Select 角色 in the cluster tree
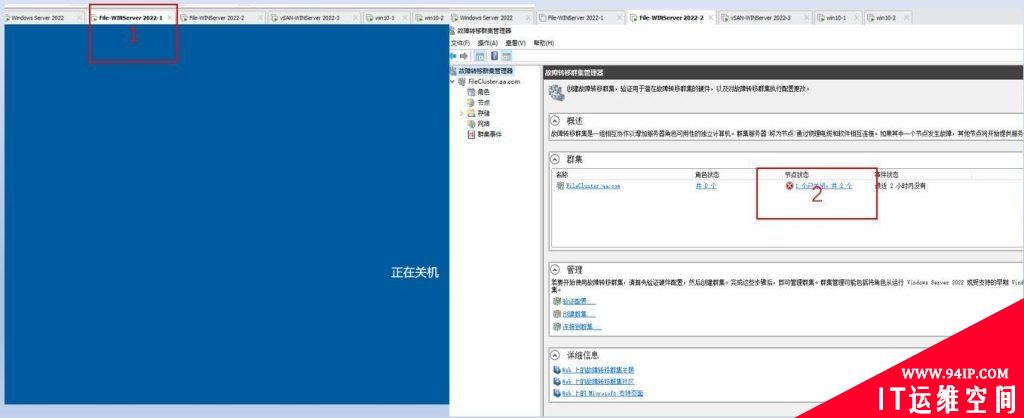Image resolution: width=1024 pixels, height=418 pixels. [x=483, y=92]
